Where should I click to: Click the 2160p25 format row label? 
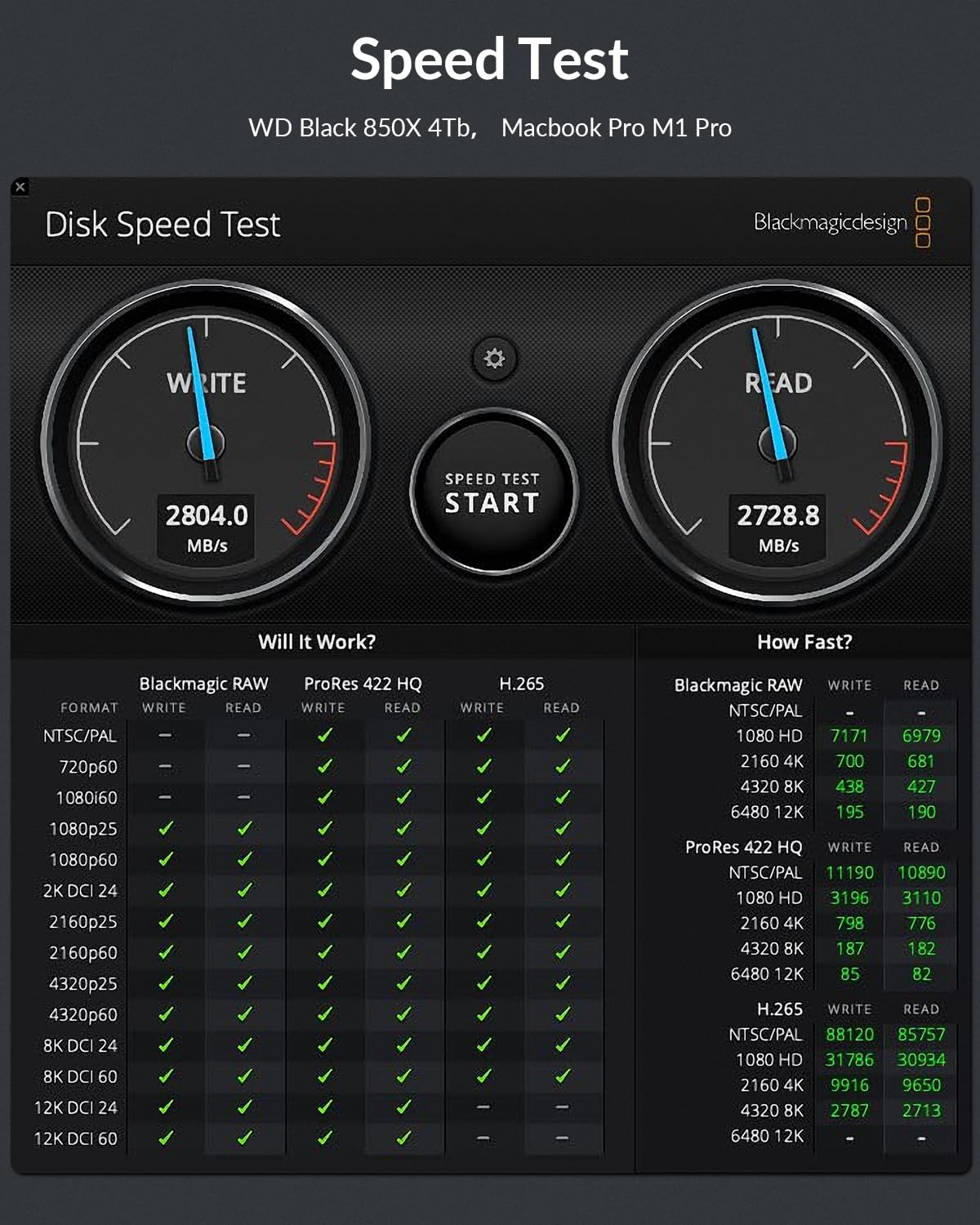(x=83, y=922)
